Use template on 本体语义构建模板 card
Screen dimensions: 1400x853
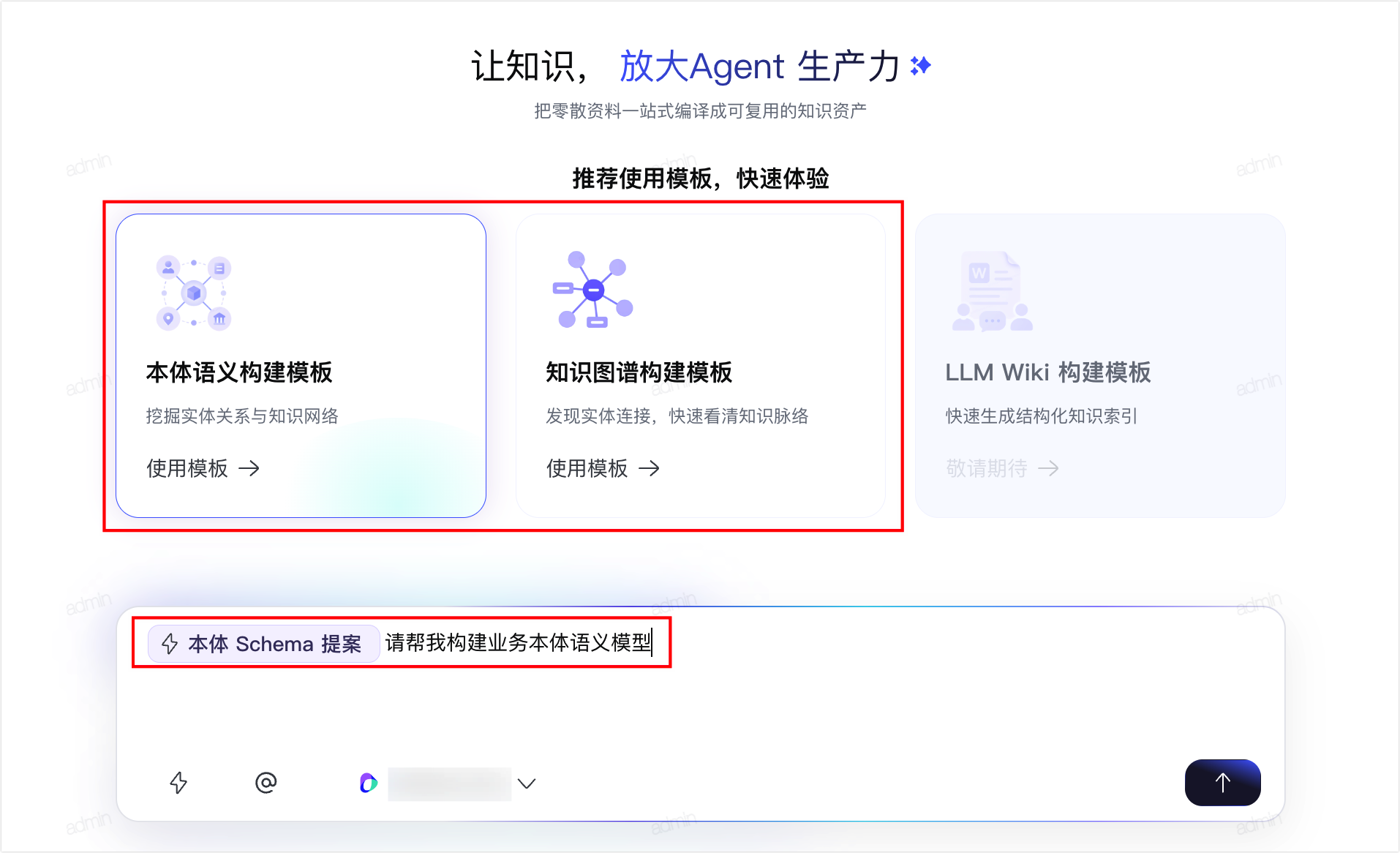click(203, 468)
